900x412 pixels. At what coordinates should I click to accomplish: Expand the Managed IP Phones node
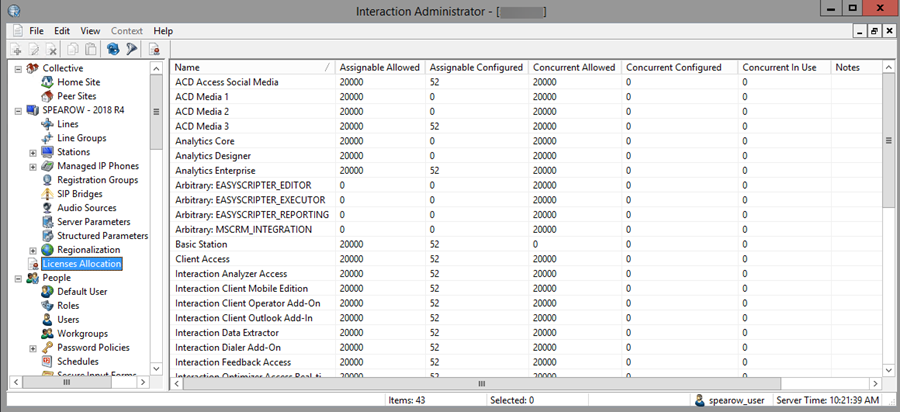coord(33,167)
